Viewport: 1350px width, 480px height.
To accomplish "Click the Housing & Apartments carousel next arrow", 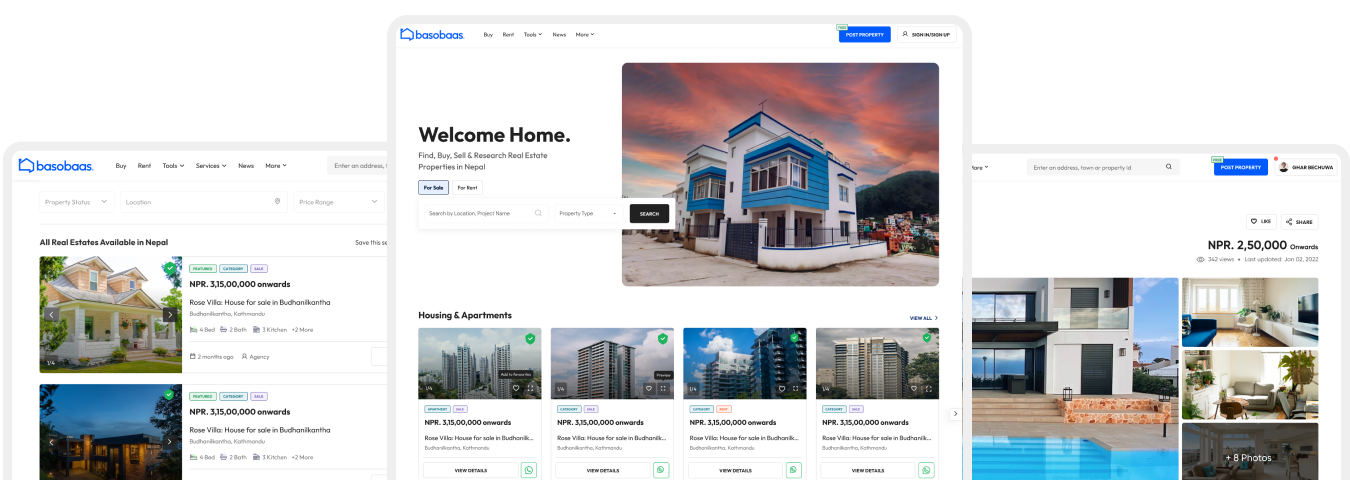I will [x=955, y=413].
